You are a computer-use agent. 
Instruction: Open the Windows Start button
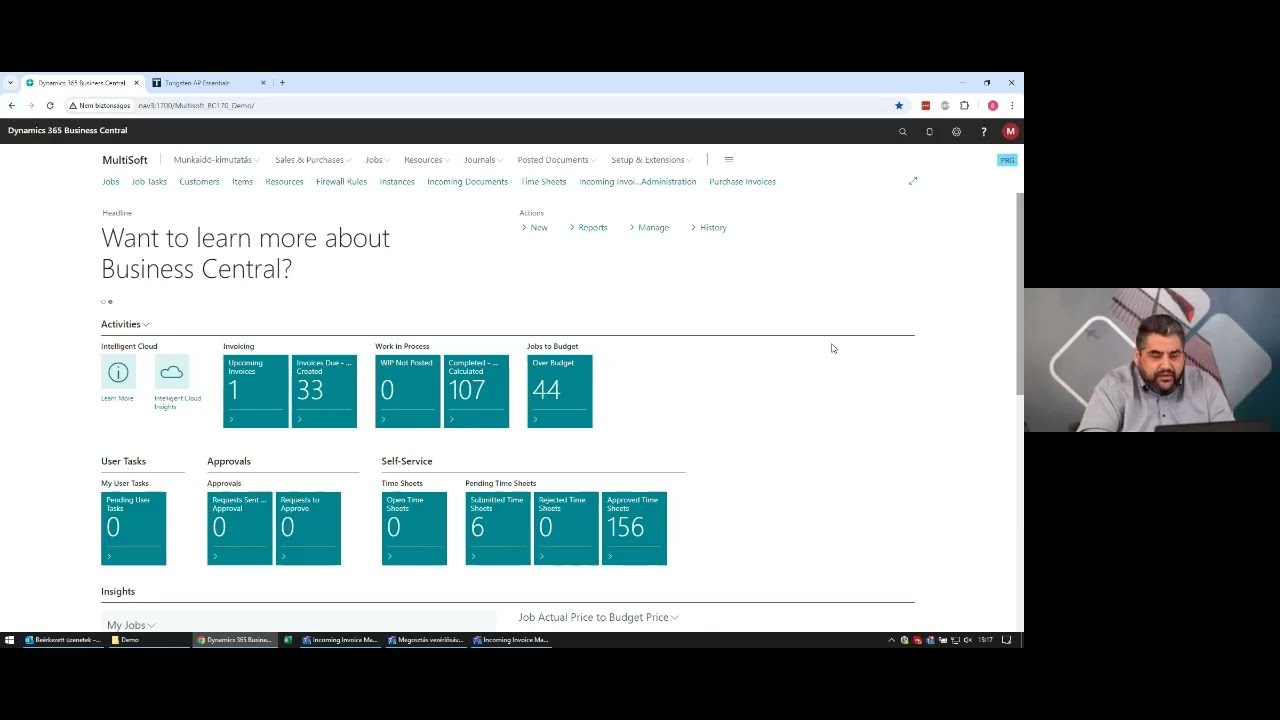click(9, 640)
